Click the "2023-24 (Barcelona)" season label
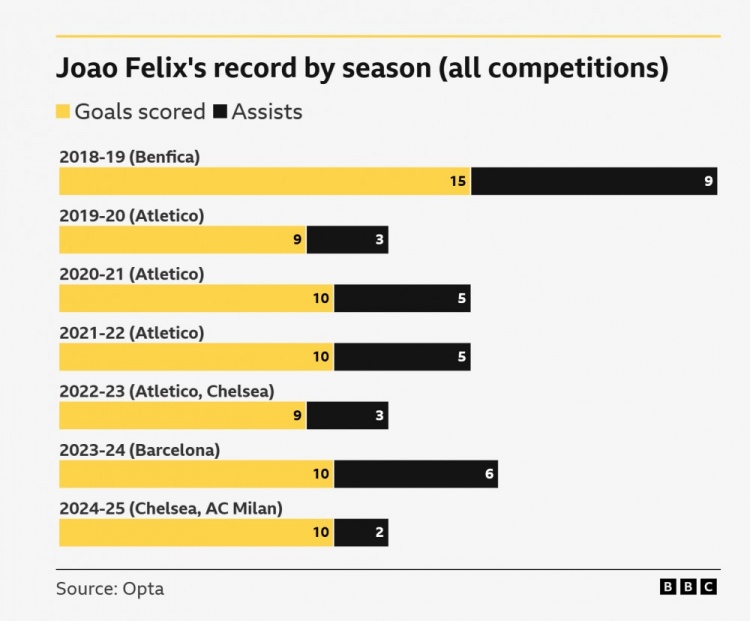 click(139, 450)
